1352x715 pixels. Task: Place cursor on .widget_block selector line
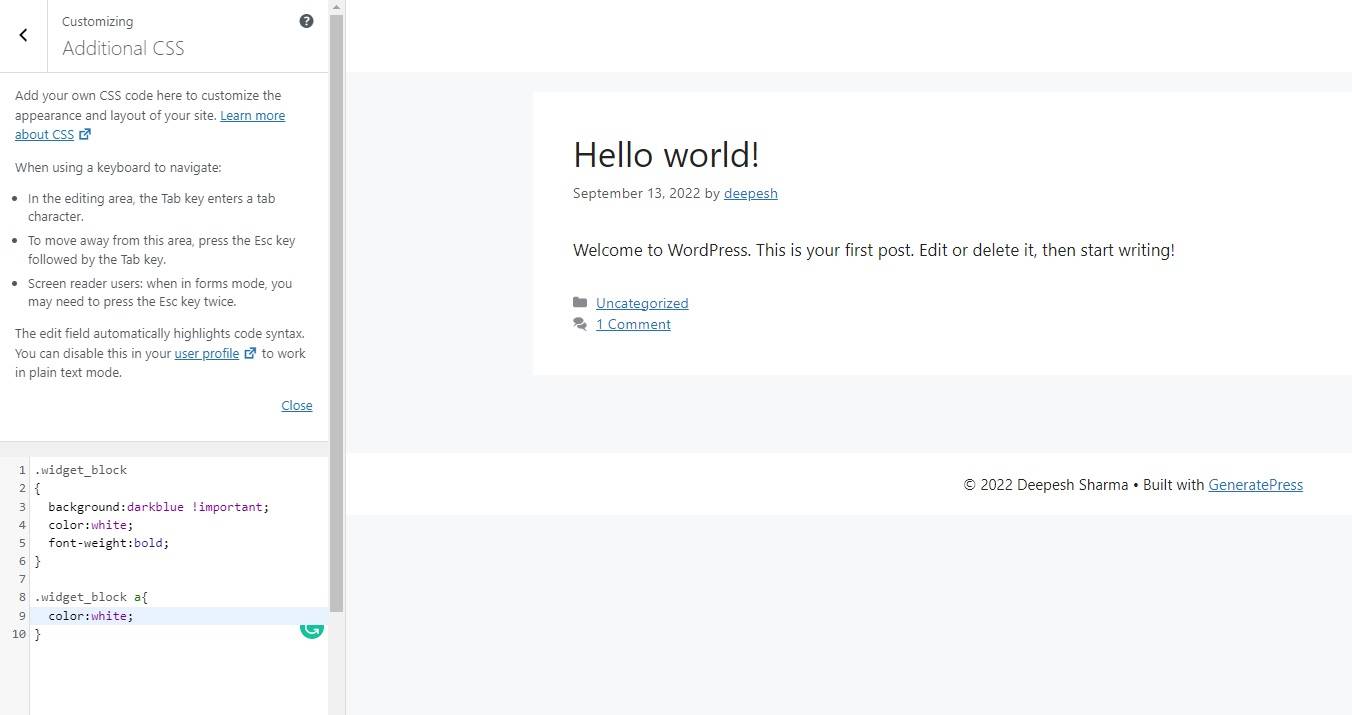point(80,470)
